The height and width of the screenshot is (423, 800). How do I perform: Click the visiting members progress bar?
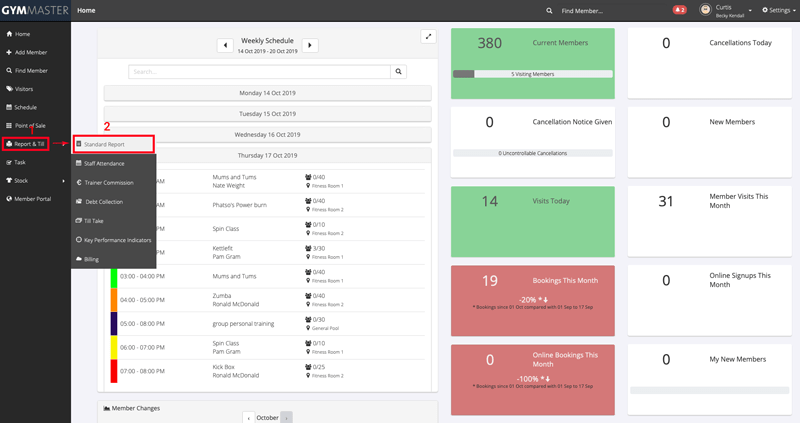coord(532,74)
